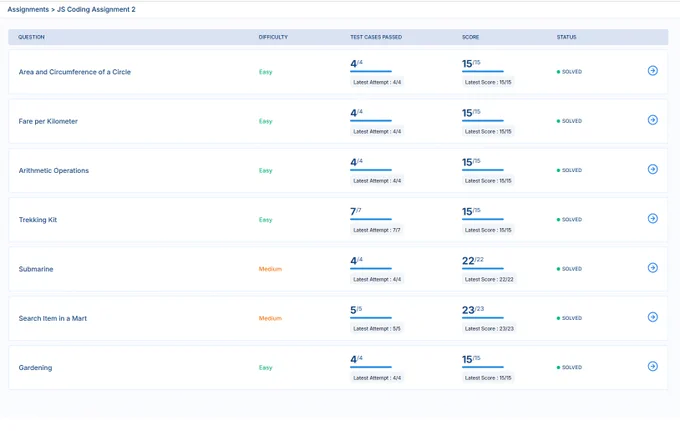This screenshot has height=431, width=680.
Task: Open the Gardening question
Action: click(35, 368)
